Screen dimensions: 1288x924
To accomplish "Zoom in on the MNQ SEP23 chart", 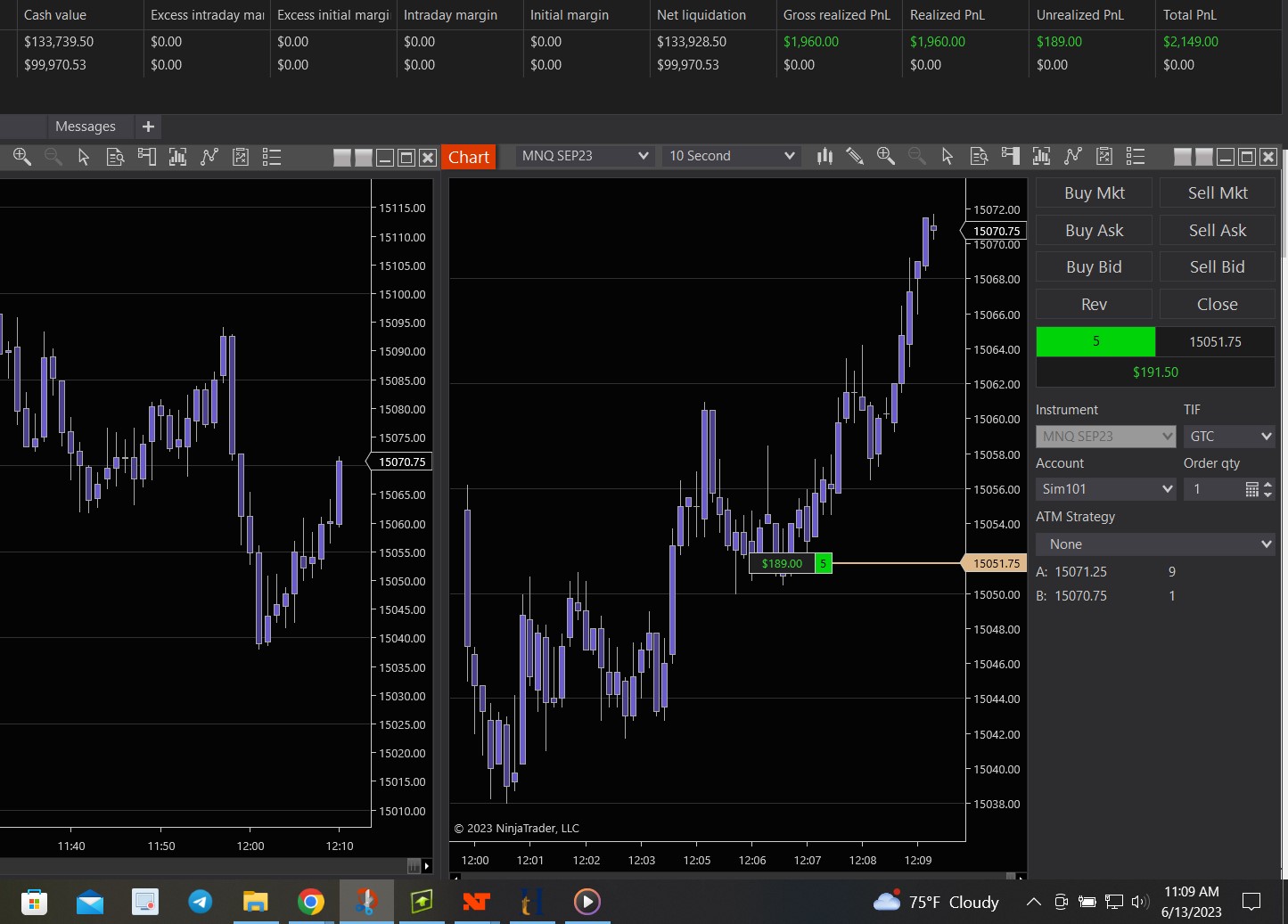I will pyautogui.click(x=885, y=156).
